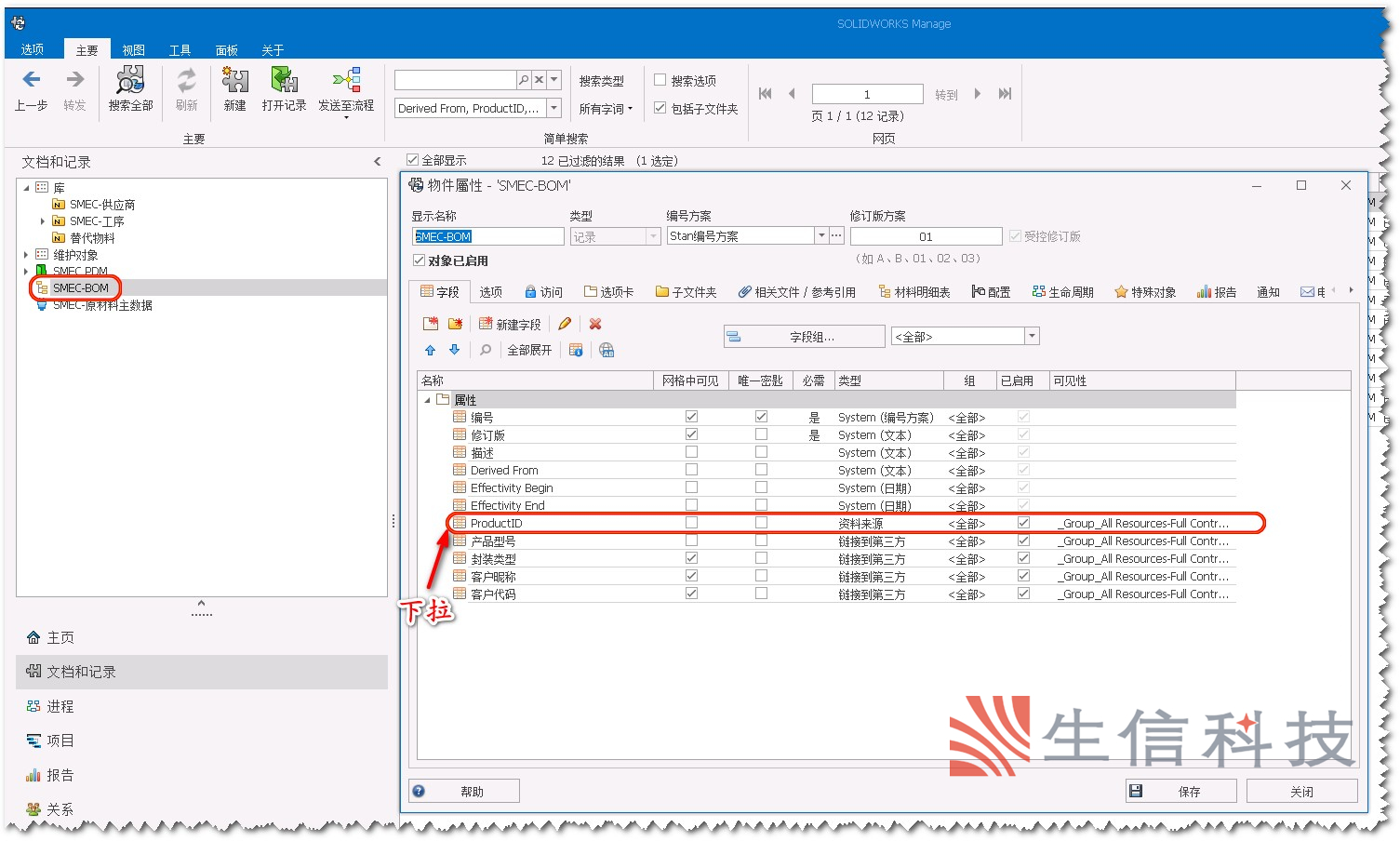Collapse the 文档和记录 panel with the chevron
The height and width of the screenshot is (841, 1400).
click(x=378, y=162)
